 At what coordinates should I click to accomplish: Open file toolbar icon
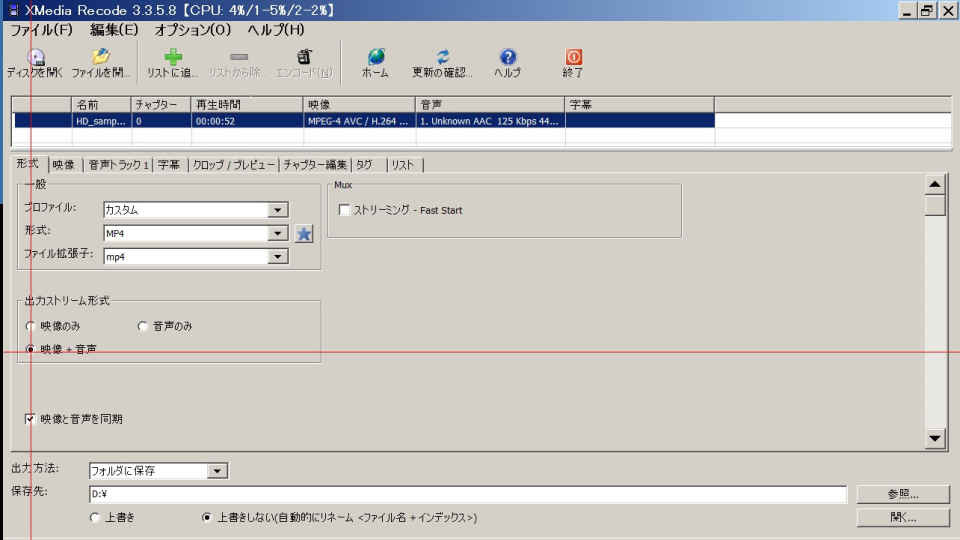click(101, 56)
